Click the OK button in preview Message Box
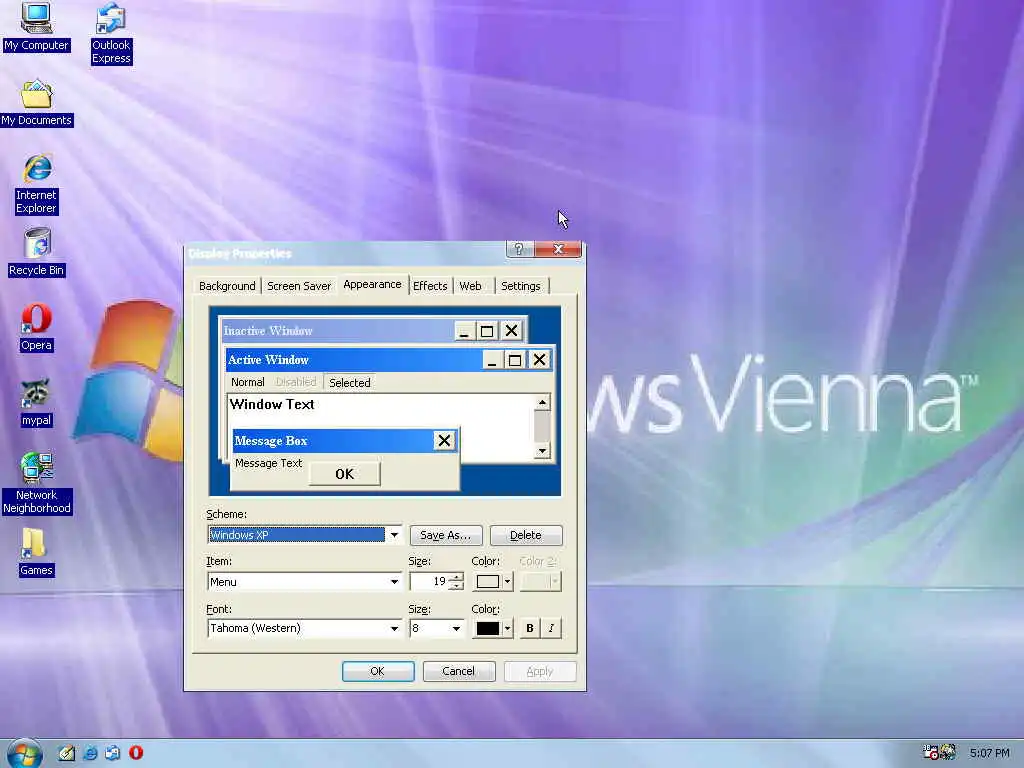1024x768 pixels. [344, 474]
